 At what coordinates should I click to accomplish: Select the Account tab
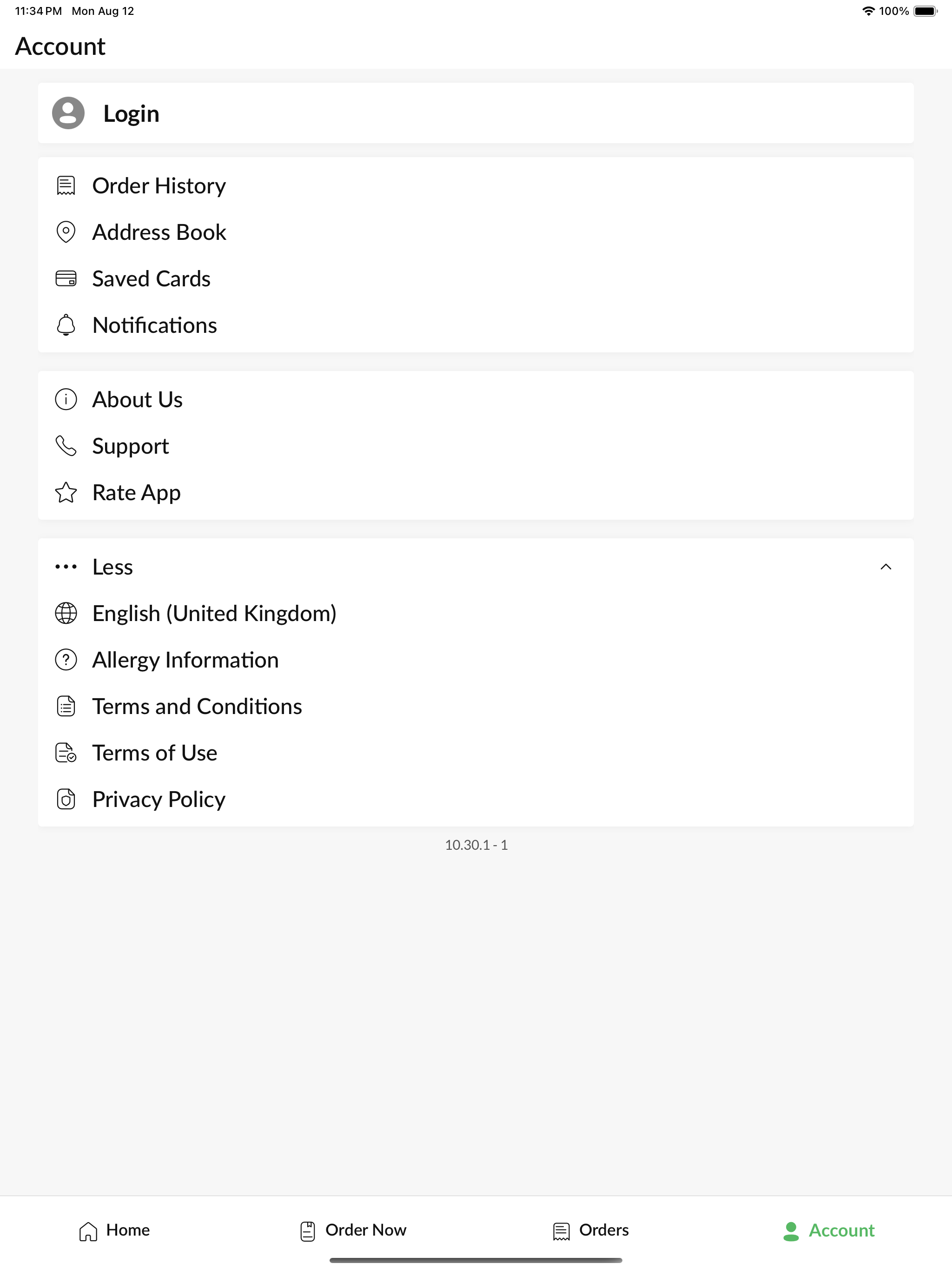pyautogui.click(x=828, y=1230)
